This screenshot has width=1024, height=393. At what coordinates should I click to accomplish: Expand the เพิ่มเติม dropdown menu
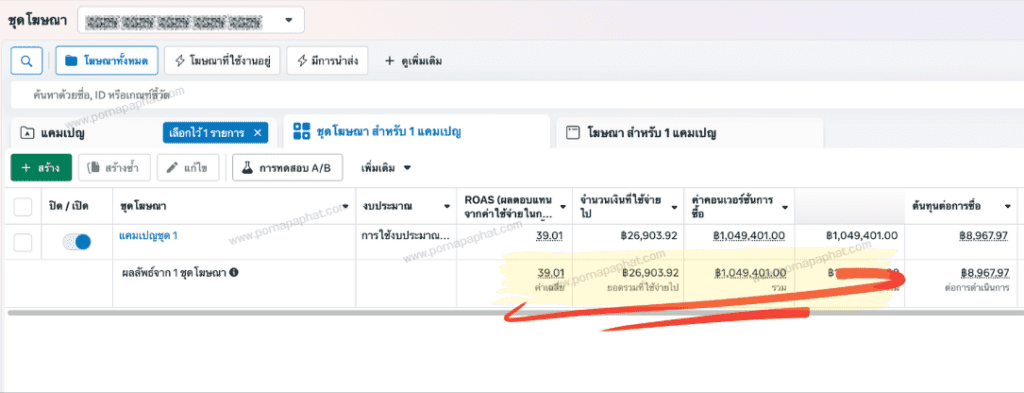point(385,168)
